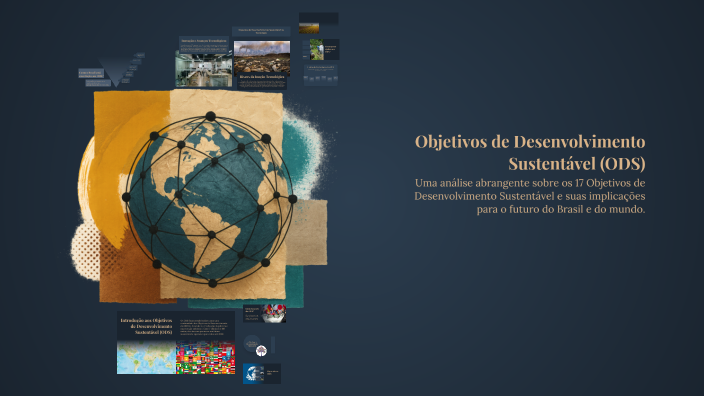Viewport: 704px width, 396px height.
Task: Open the slide with flags circle photo
Action: pyautogui.click(x=264, y=313)
